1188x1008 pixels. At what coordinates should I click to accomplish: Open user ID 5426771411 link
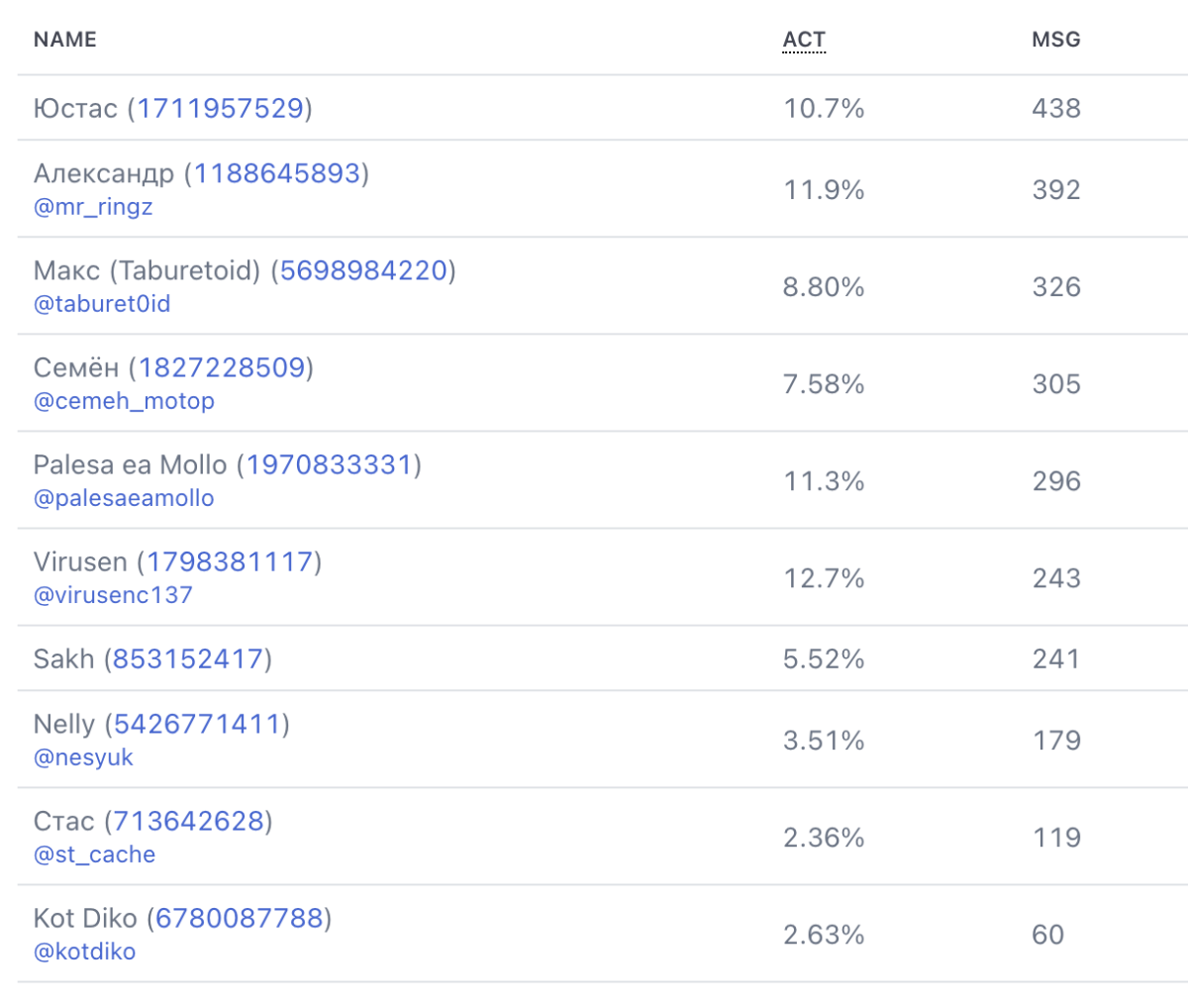coord(198,724)
